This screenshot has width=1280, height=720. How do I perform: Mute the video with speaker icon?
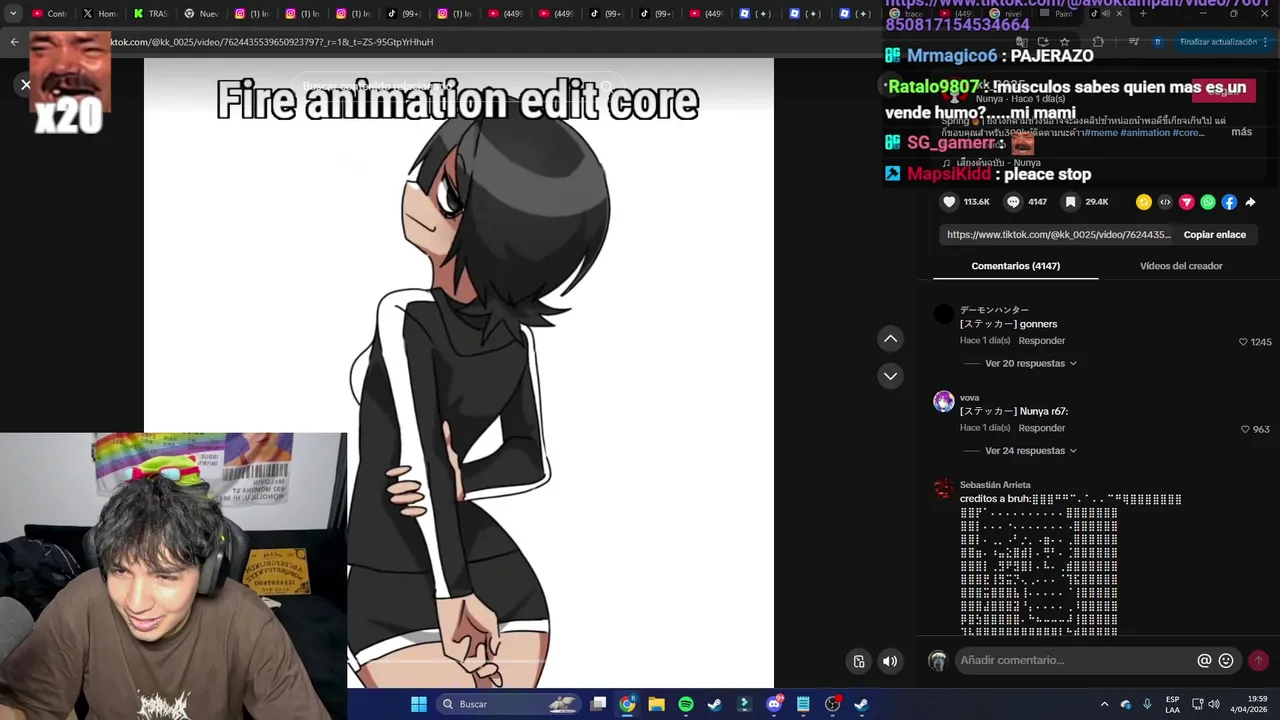(x=890, y=661)
